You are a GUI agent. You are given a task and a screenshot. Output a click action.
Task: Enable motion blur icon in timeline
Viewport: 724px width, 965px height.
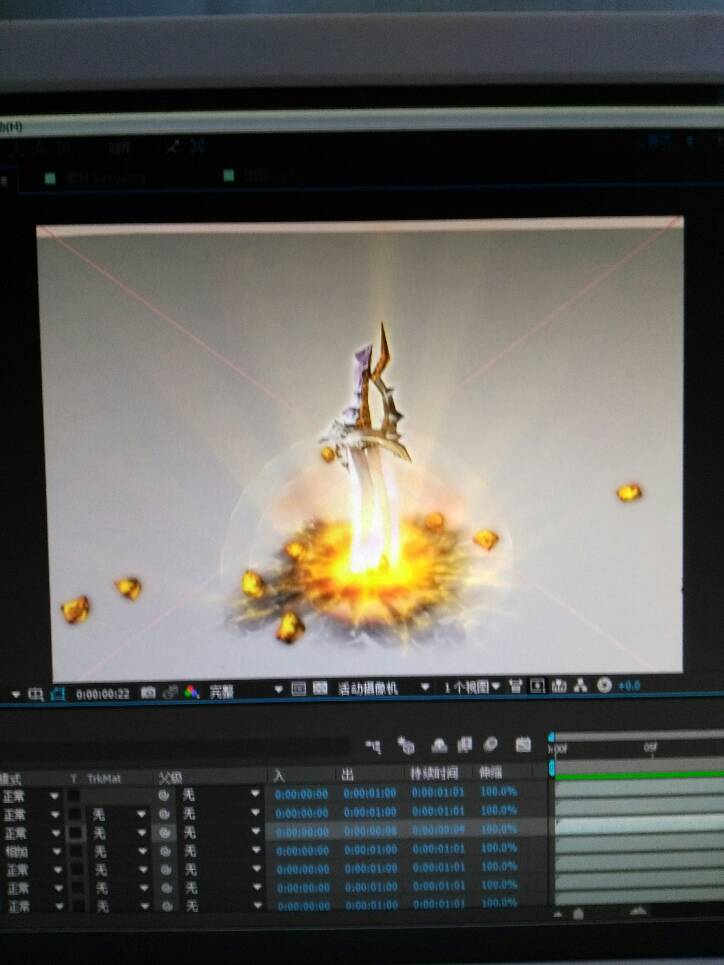point(490,744)
